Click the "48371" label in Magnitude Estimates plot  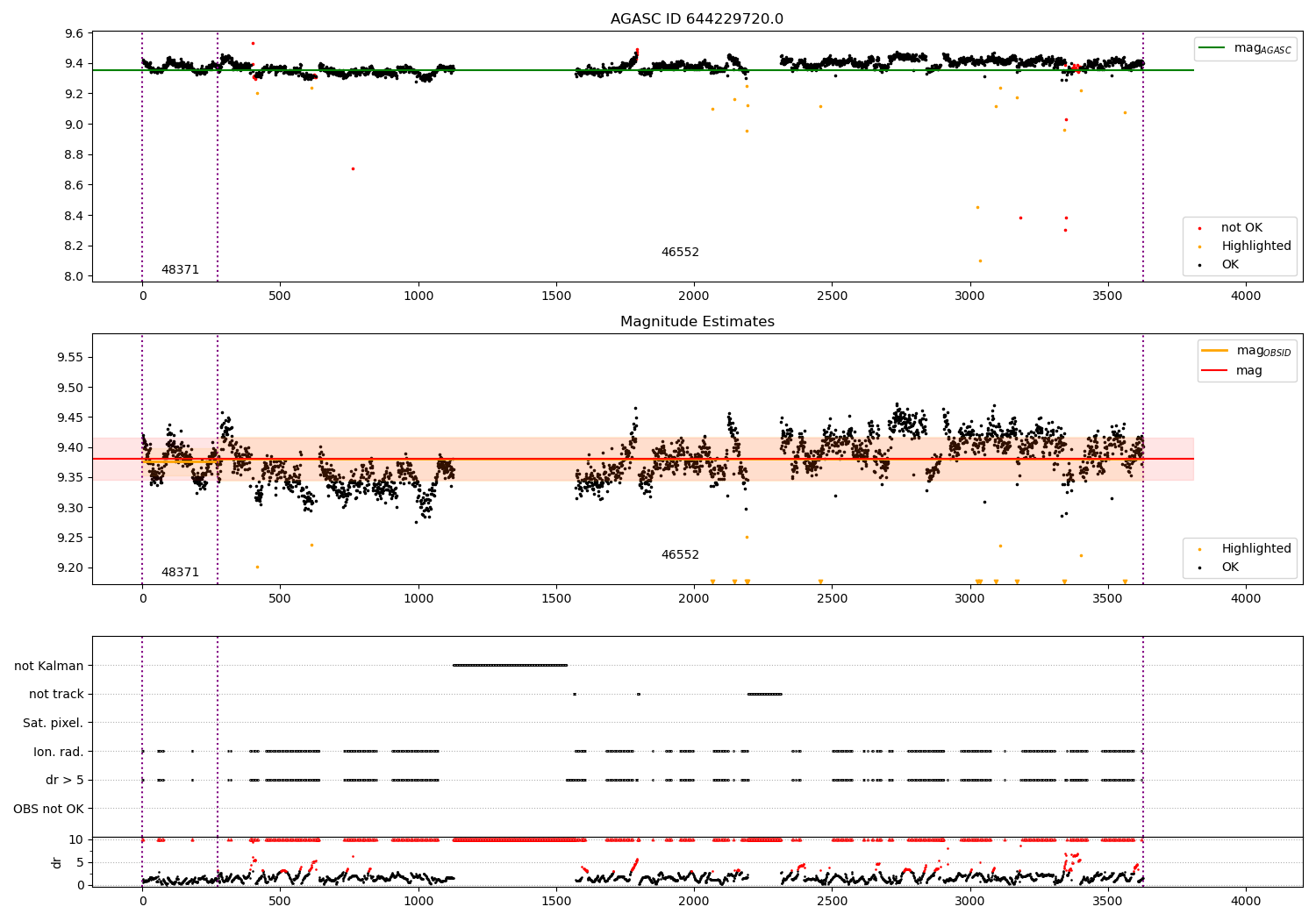pyautogui.click(x=180, y=573)
